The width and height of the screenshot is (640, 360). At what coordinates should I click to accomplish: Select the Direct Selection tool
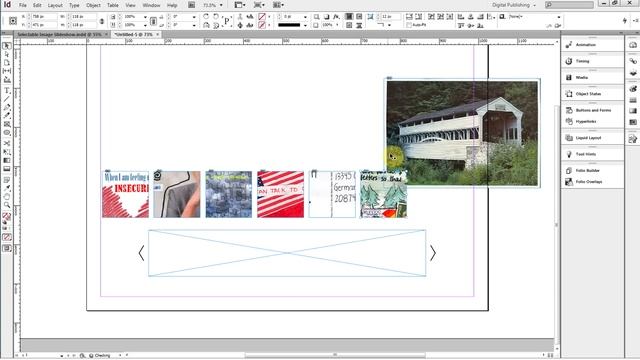coord(7,54)
